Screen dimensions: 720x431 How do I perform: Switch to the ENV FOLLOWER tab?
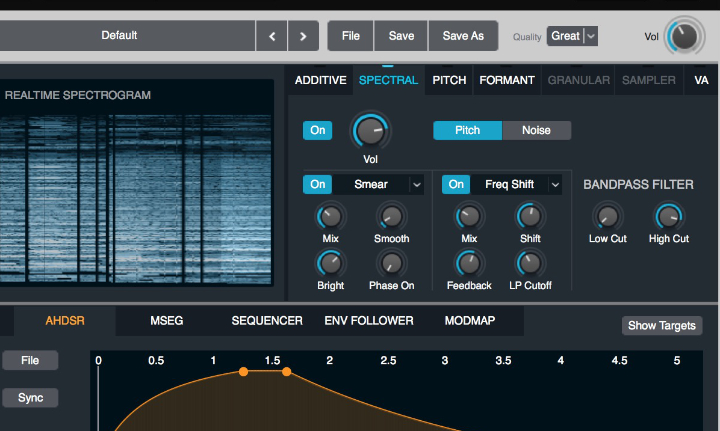click(369, 321)
